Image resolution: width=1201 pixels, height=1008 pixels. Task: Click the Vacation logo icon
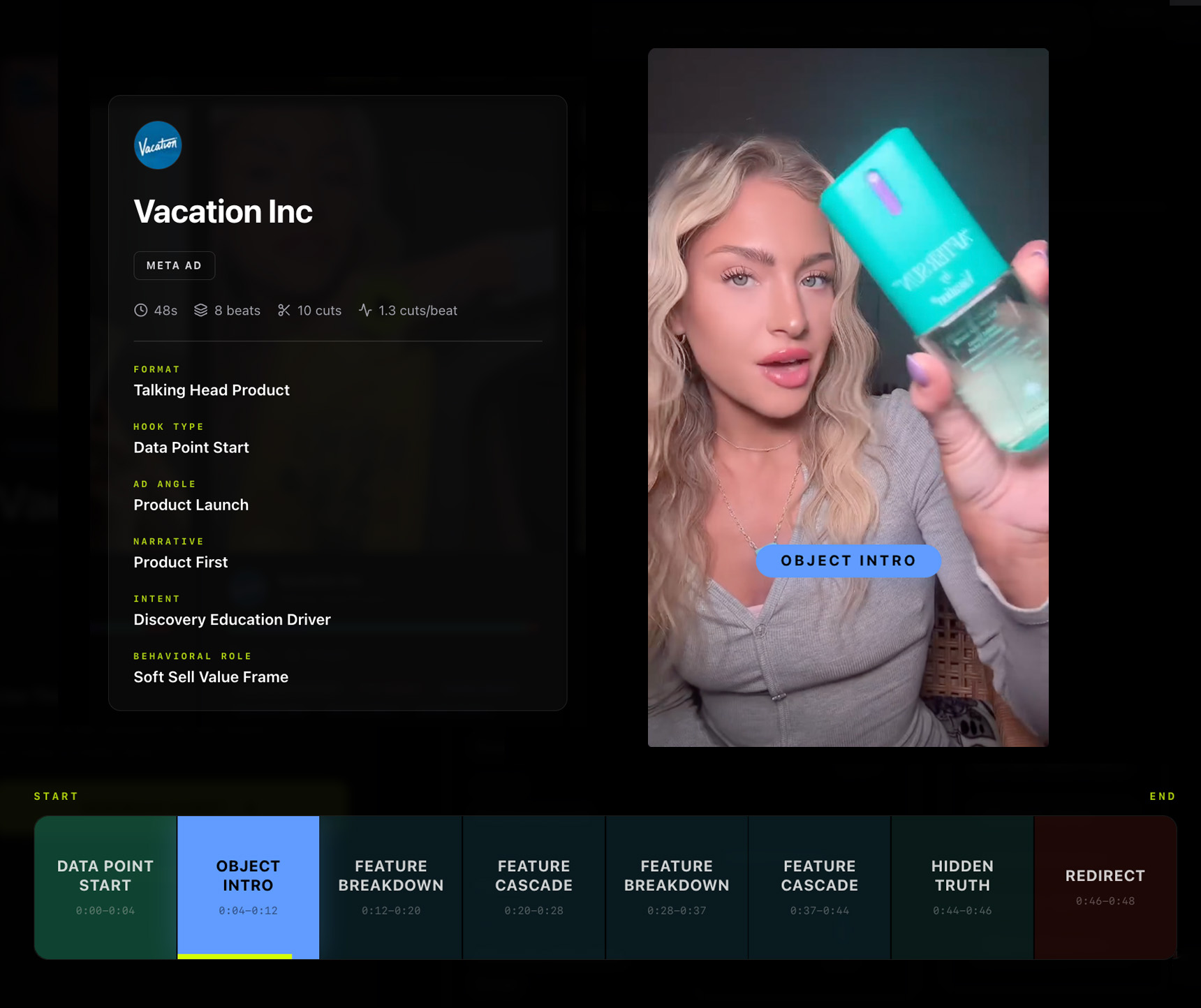pos(158,145)
